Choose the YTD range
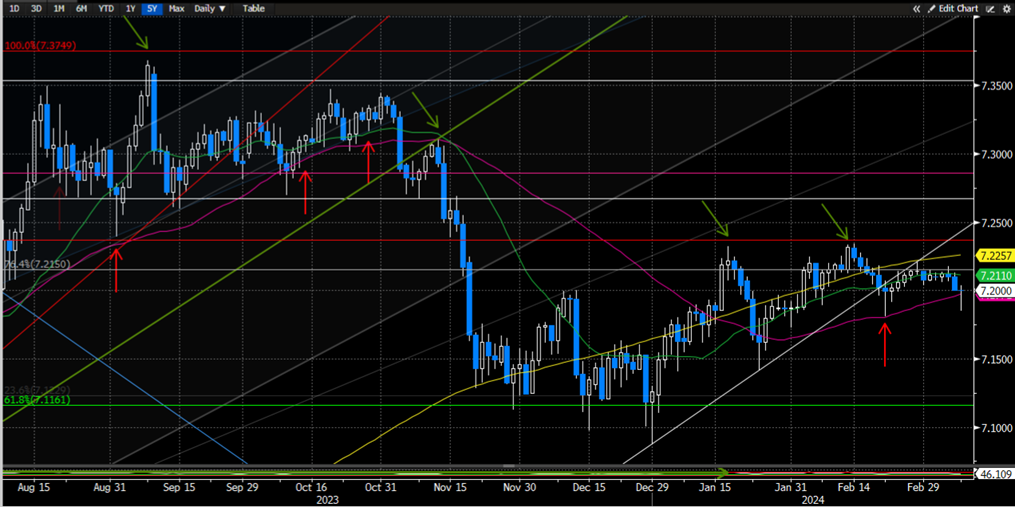 [106, 8]
